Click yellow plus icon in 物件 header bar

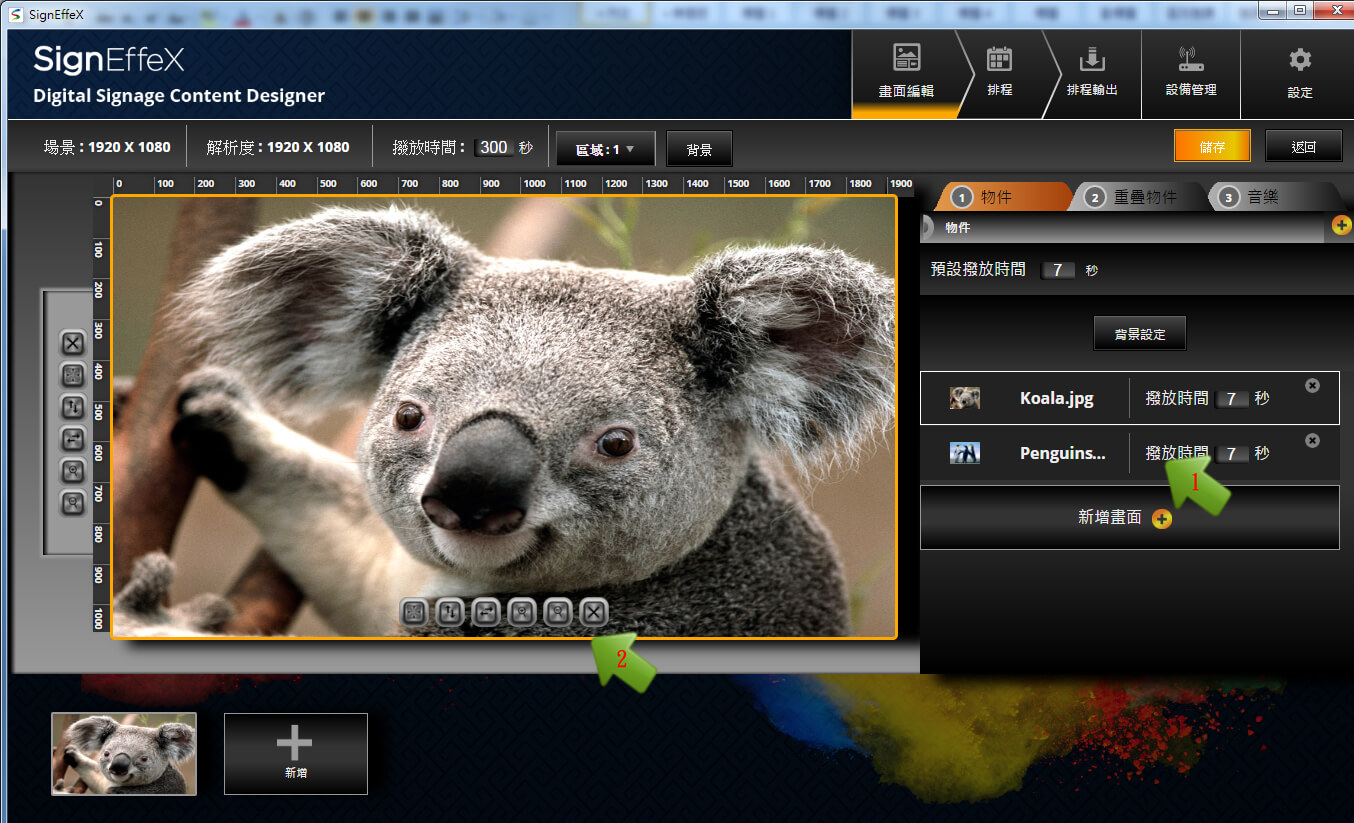(x=1342, y=227)
